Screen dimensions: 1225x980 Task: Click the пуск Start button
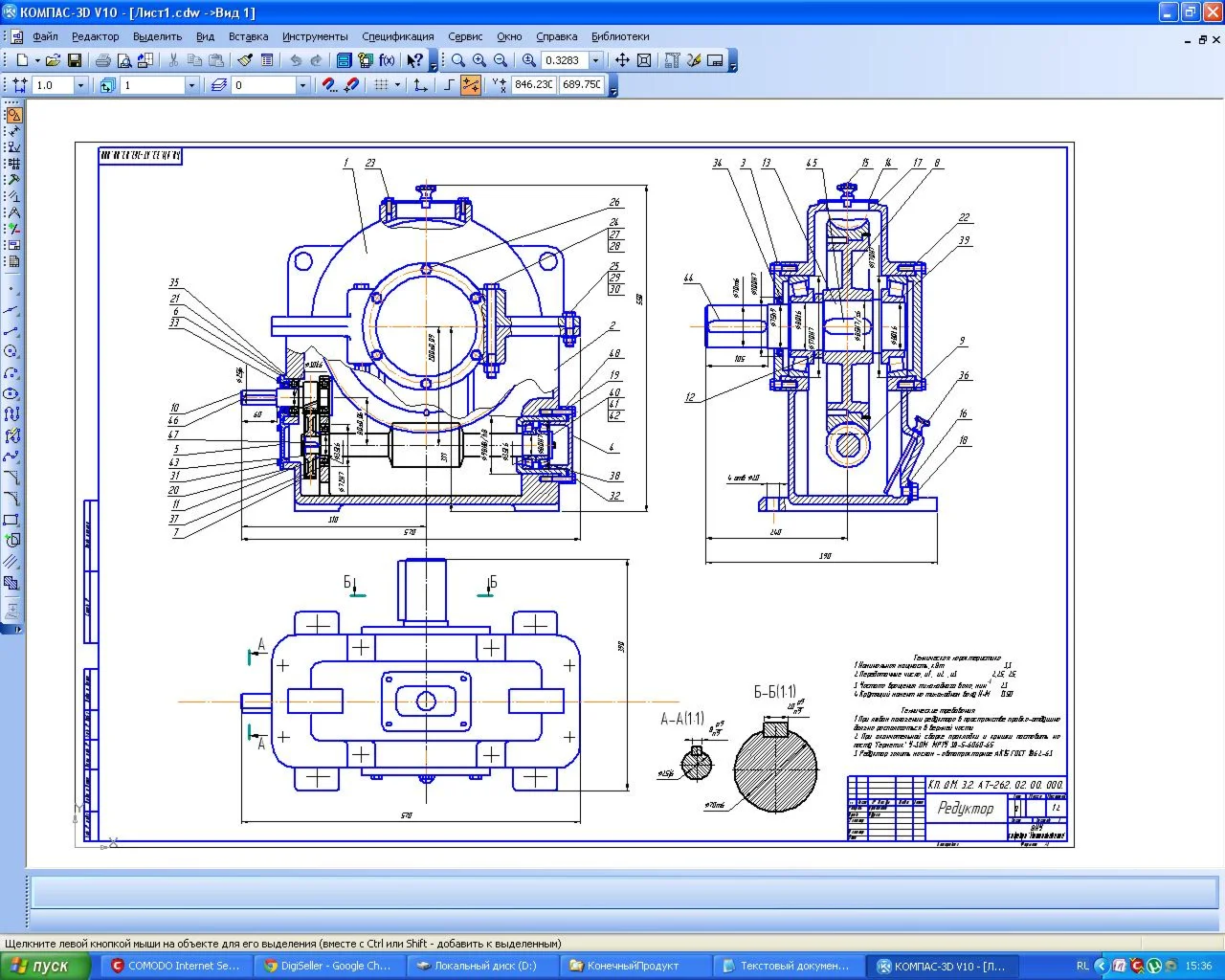pos(45,966)
